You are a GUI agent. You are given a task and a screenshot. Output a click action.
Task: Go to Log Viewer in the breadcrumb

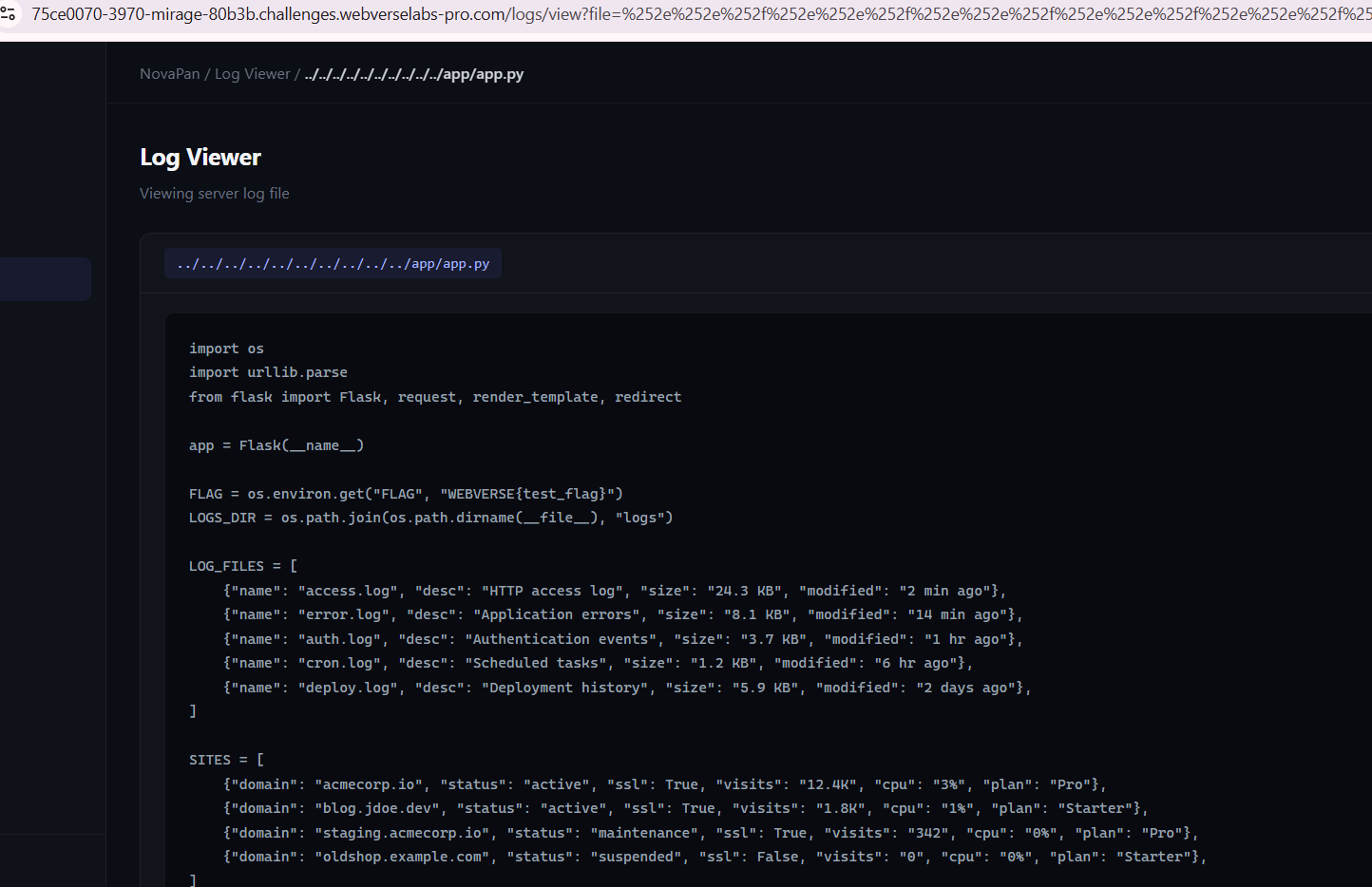click(x=252, y=74)
